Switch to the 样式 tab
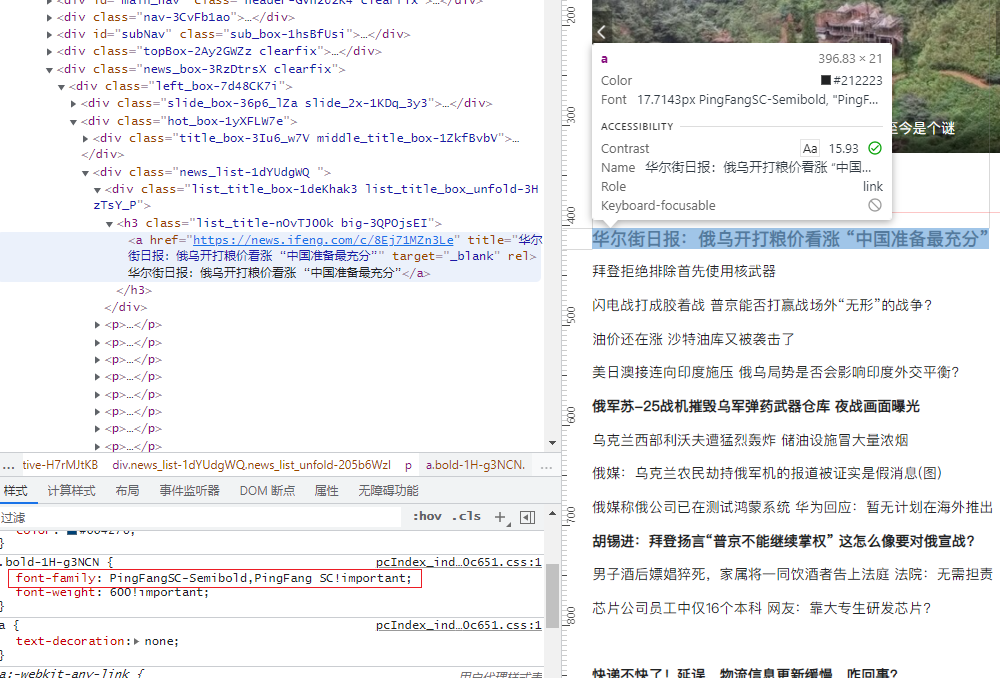Image resolution: width=1000 pixels, height=678 pixels. pyautogui.click(x=15, y=490)
